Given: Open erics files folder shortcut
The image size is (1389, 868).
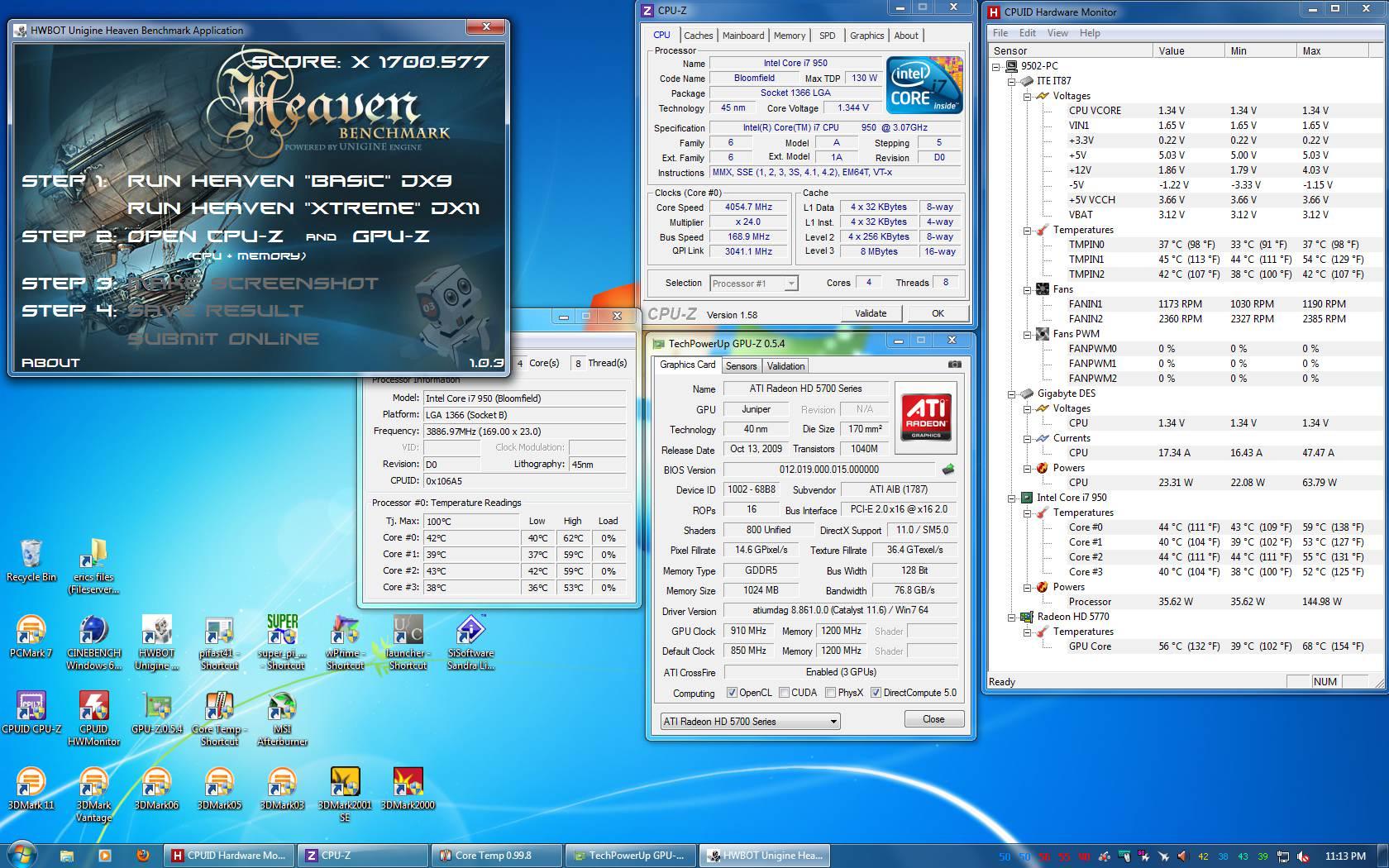Looking at the screenshot, I should pyautogui.click(x=93, y=566).
